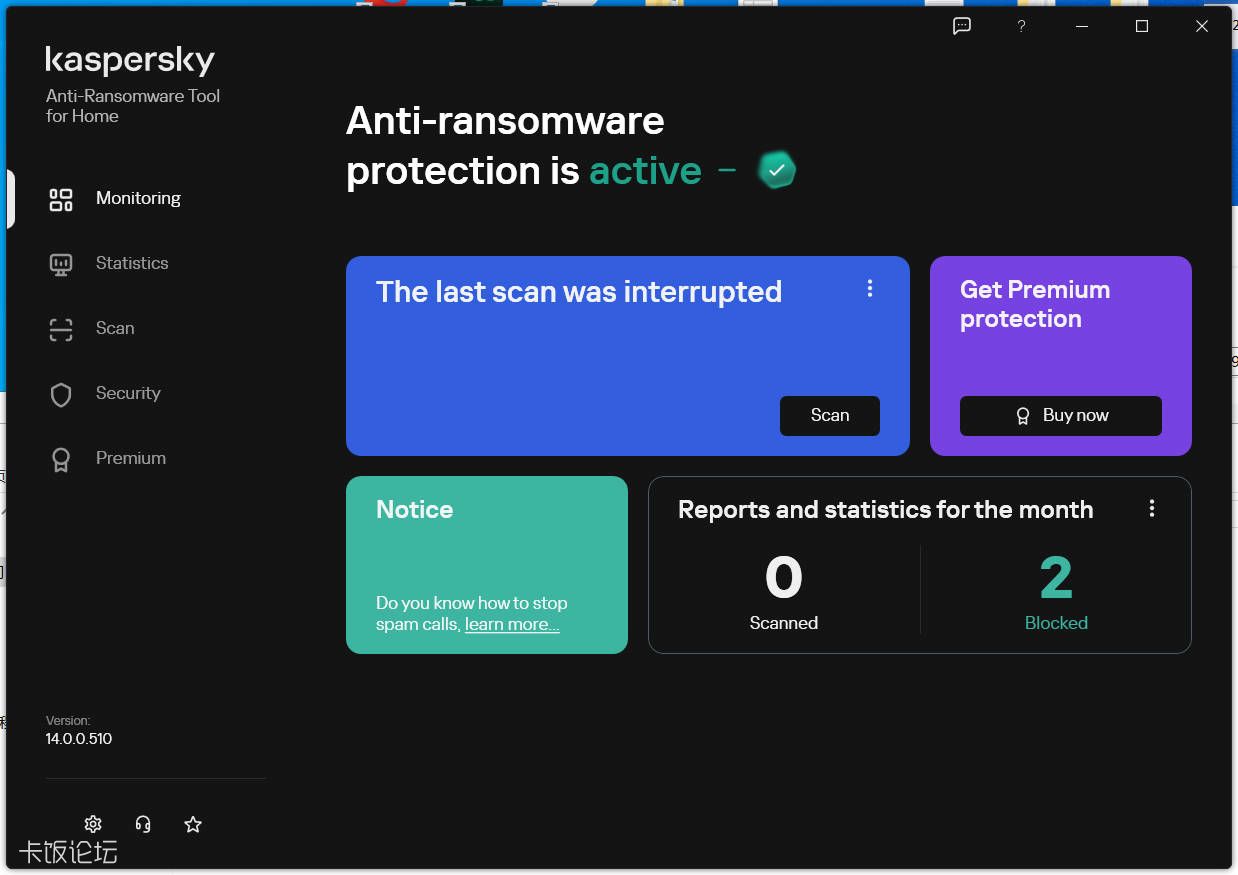Open the scan card three-dot menu

[x=870, y=288]
